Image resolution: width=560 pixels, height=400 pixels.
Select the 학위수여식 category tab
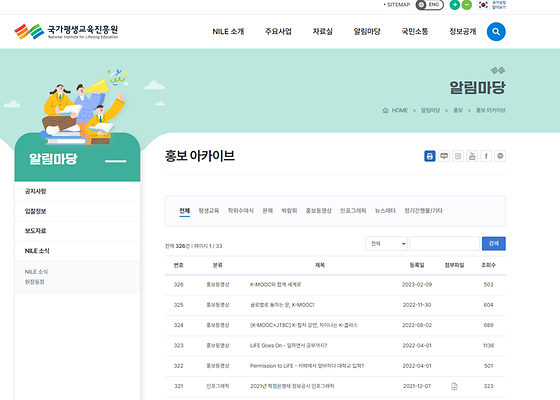[x=241, y=211]
